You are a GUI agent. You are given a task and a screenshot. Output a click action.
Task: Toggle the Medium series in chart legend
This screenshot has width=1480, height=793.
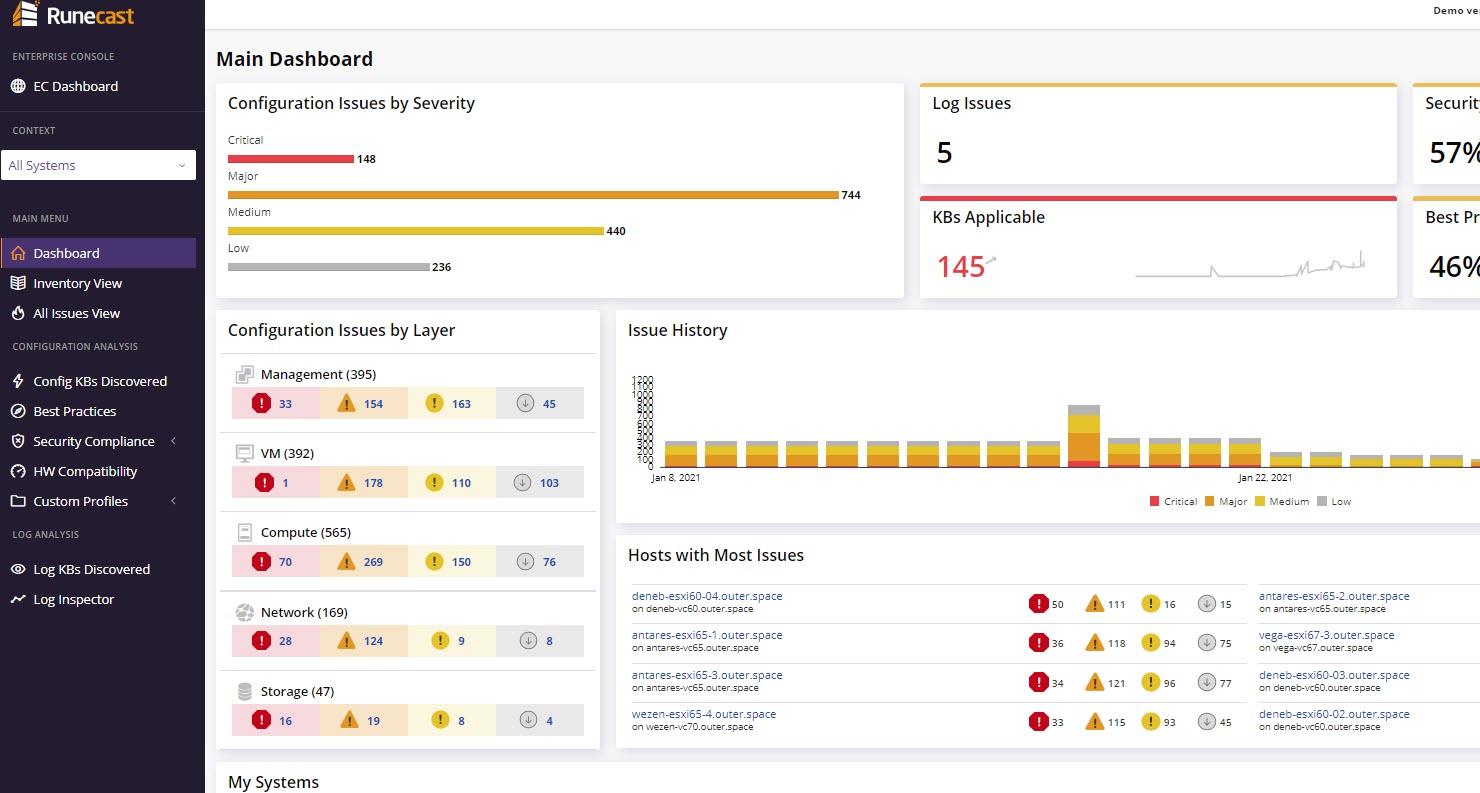coord(1281,501)
